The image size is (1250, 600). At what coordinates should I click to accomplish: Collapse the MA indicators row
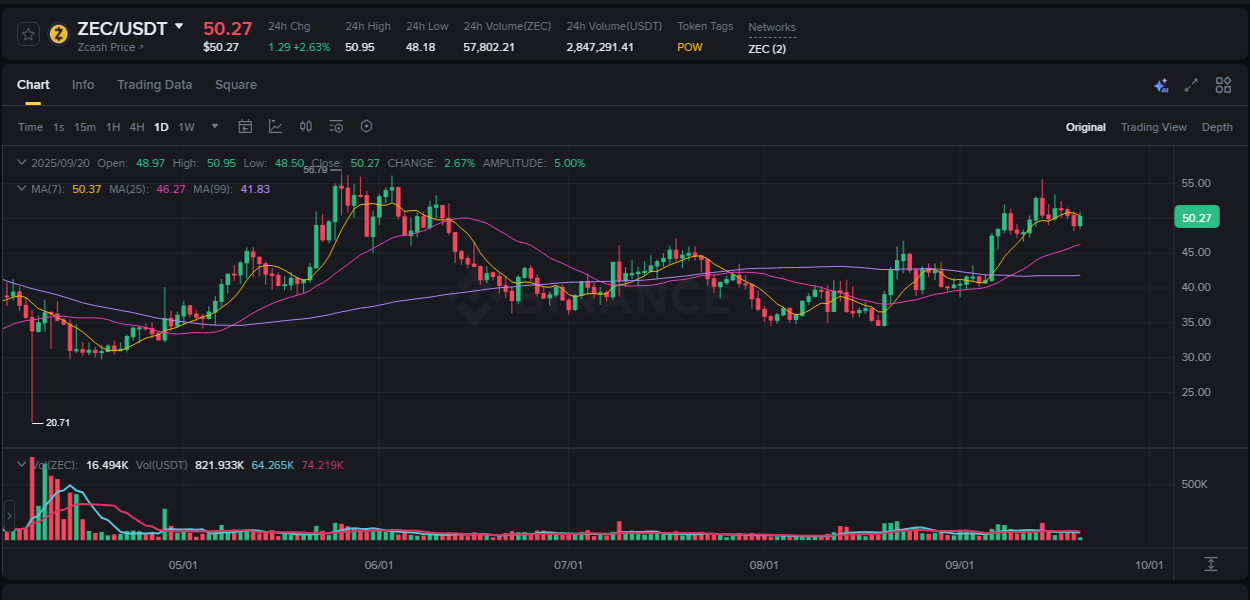(19, 188)
